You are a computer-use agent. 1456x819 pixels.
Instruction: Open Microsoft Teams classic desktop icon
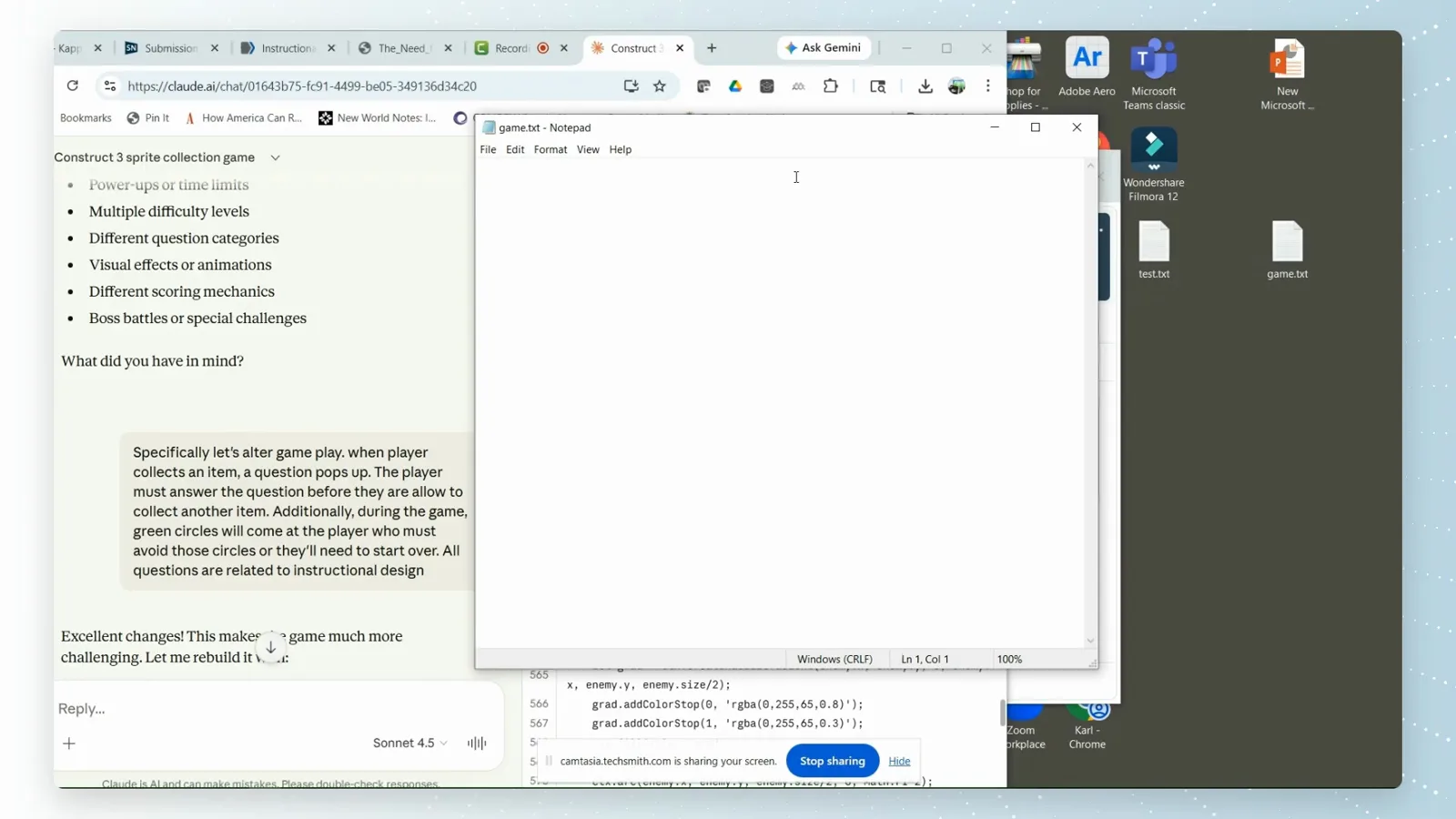(x=1154, y=75)
